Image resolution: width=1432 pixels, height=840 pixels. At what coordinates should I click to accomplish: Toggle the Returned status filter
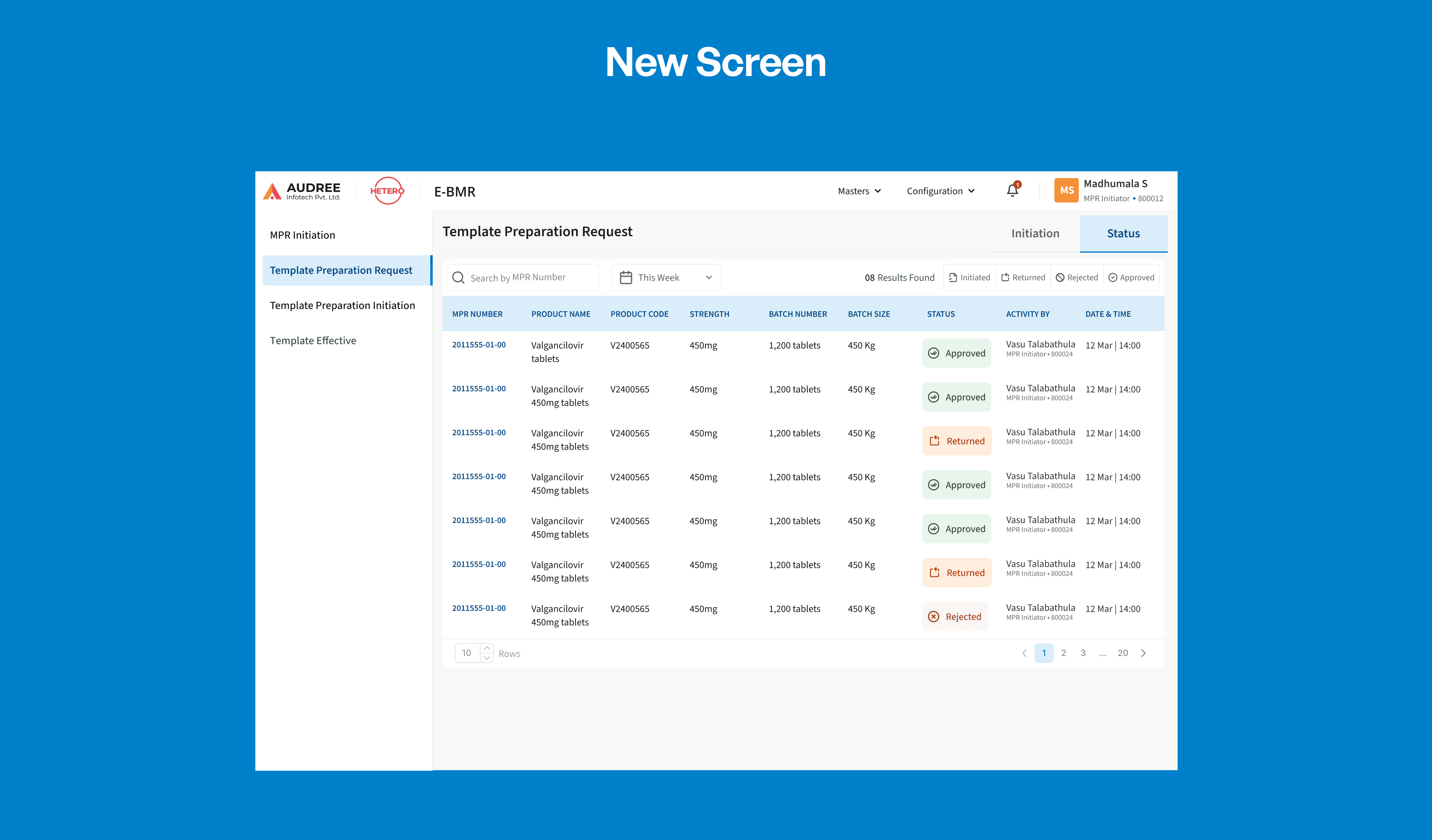tap(1023, 278)
